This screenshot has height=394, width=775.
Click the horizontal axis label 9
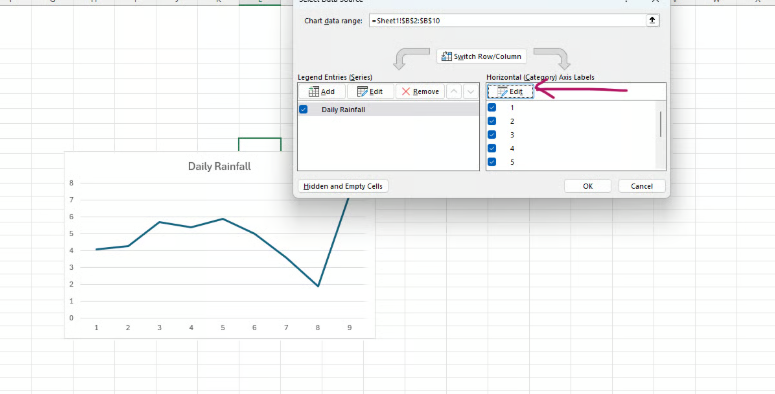[349, 327]
